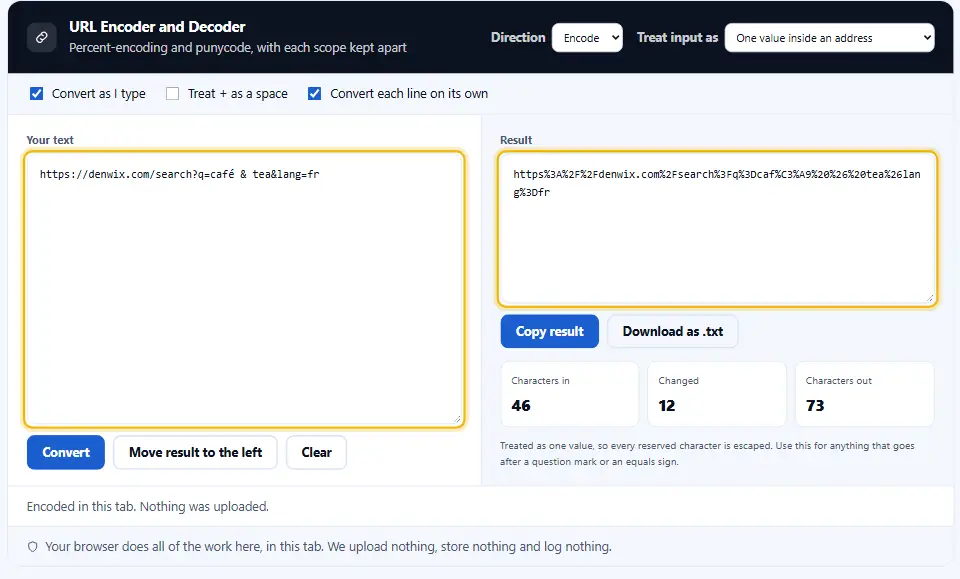Click the Copy result button

(x=550, y=331)
